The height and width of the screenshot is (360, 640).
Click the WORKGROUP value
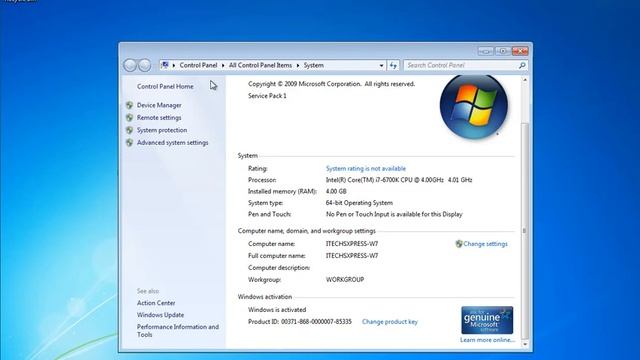click(x=345, y=280)
